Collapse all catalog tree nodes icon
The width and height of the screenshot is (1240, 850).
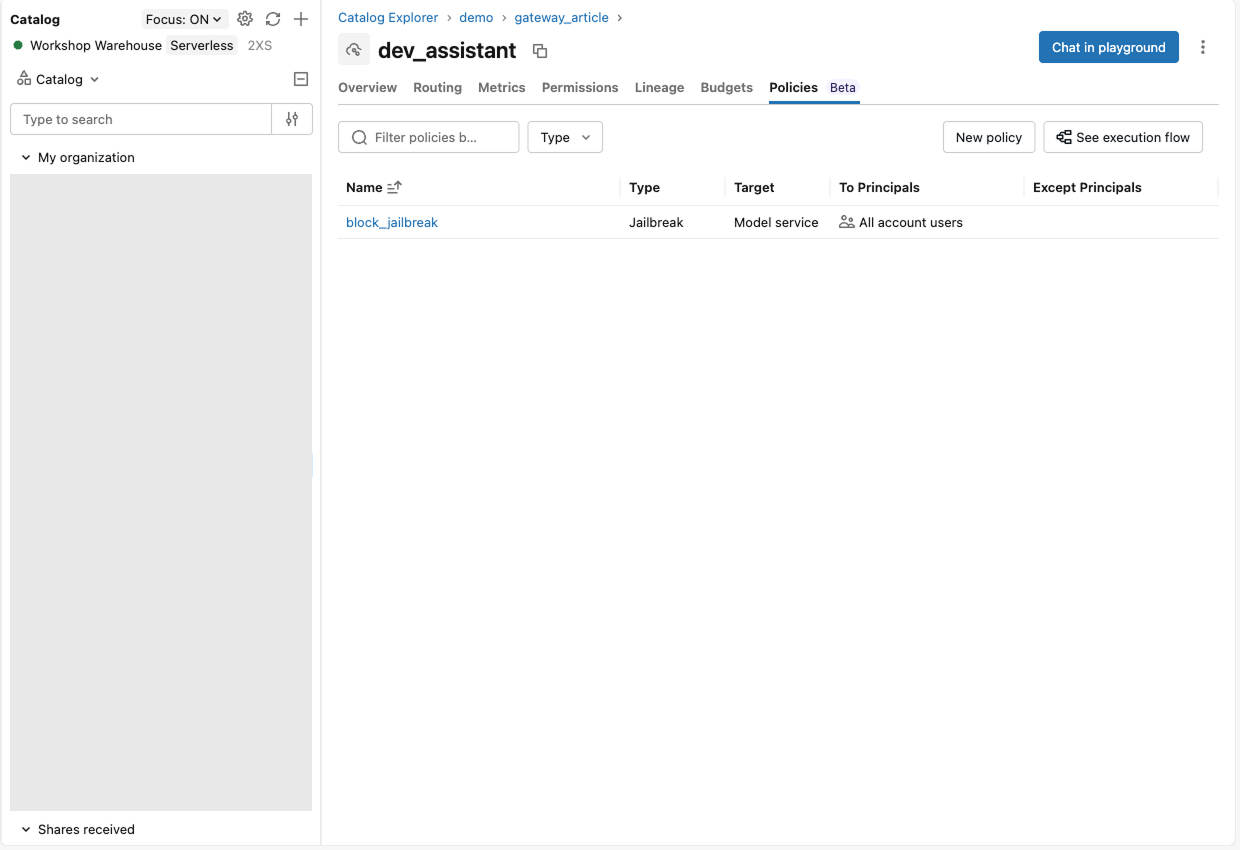(x=301, y=79)
